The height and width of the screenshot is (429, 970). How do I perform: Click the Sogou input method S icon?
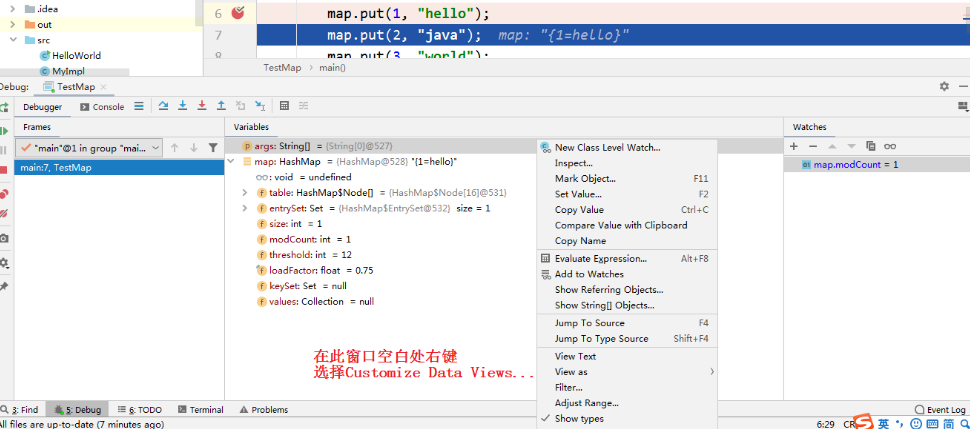click(863, 423)
